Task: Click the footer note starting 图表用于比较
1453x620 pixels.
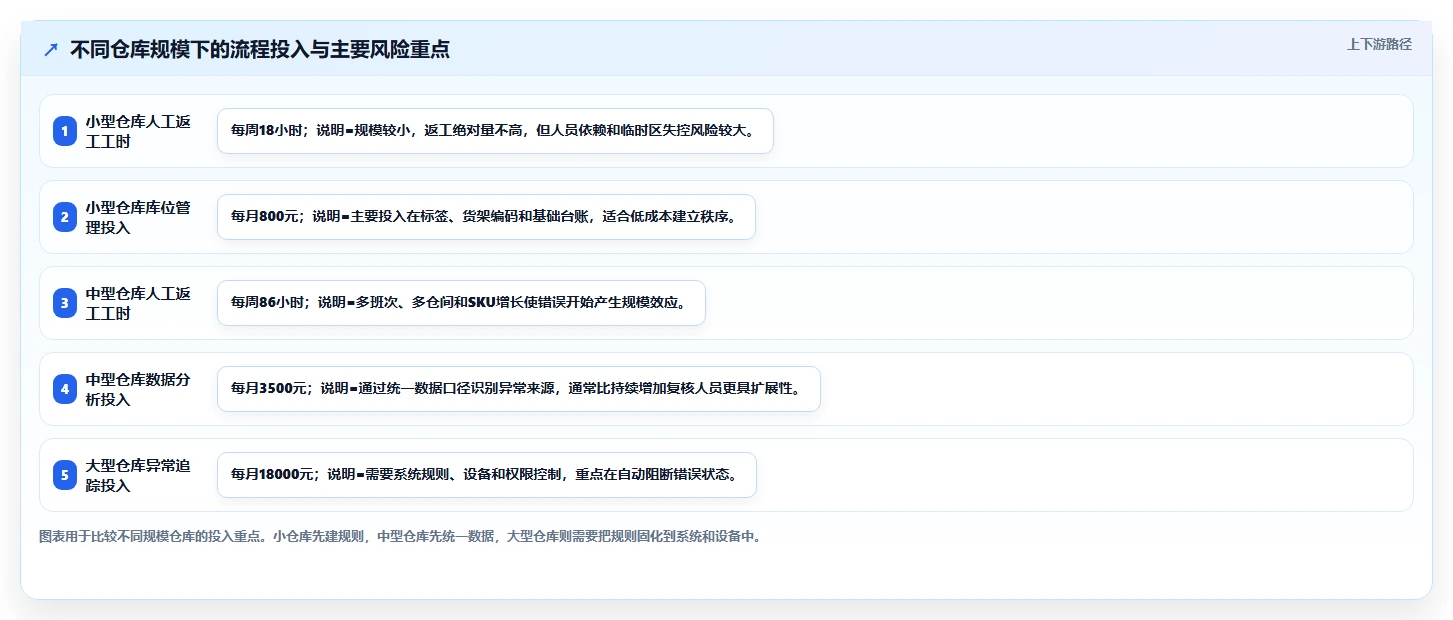Action: click(x=400, y=536)
